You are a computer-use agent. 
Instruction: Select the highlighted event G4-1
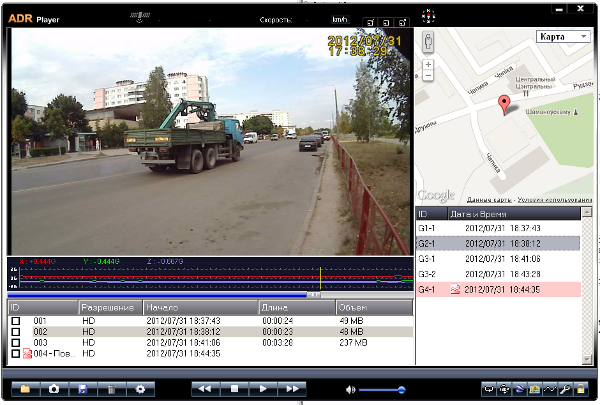(498, 289)
